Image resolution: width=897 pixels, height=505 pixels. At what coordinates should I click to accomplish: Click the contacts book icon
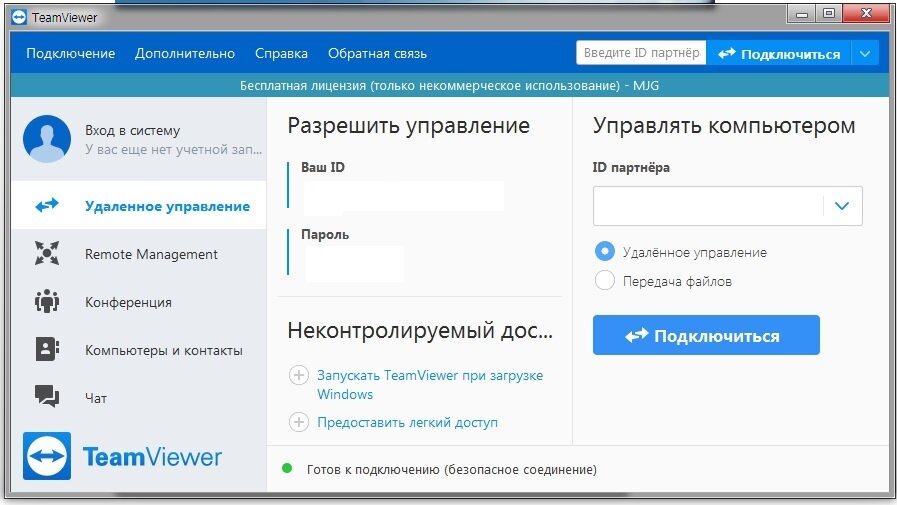click(47, 349)
